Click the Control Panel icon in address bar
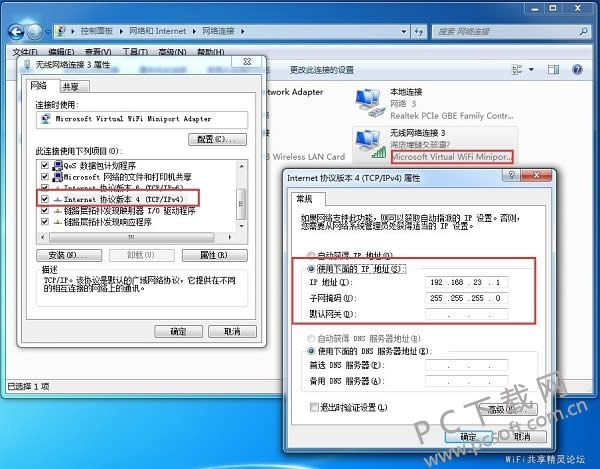The image size is (600, 469). click(x=61, y=31)
